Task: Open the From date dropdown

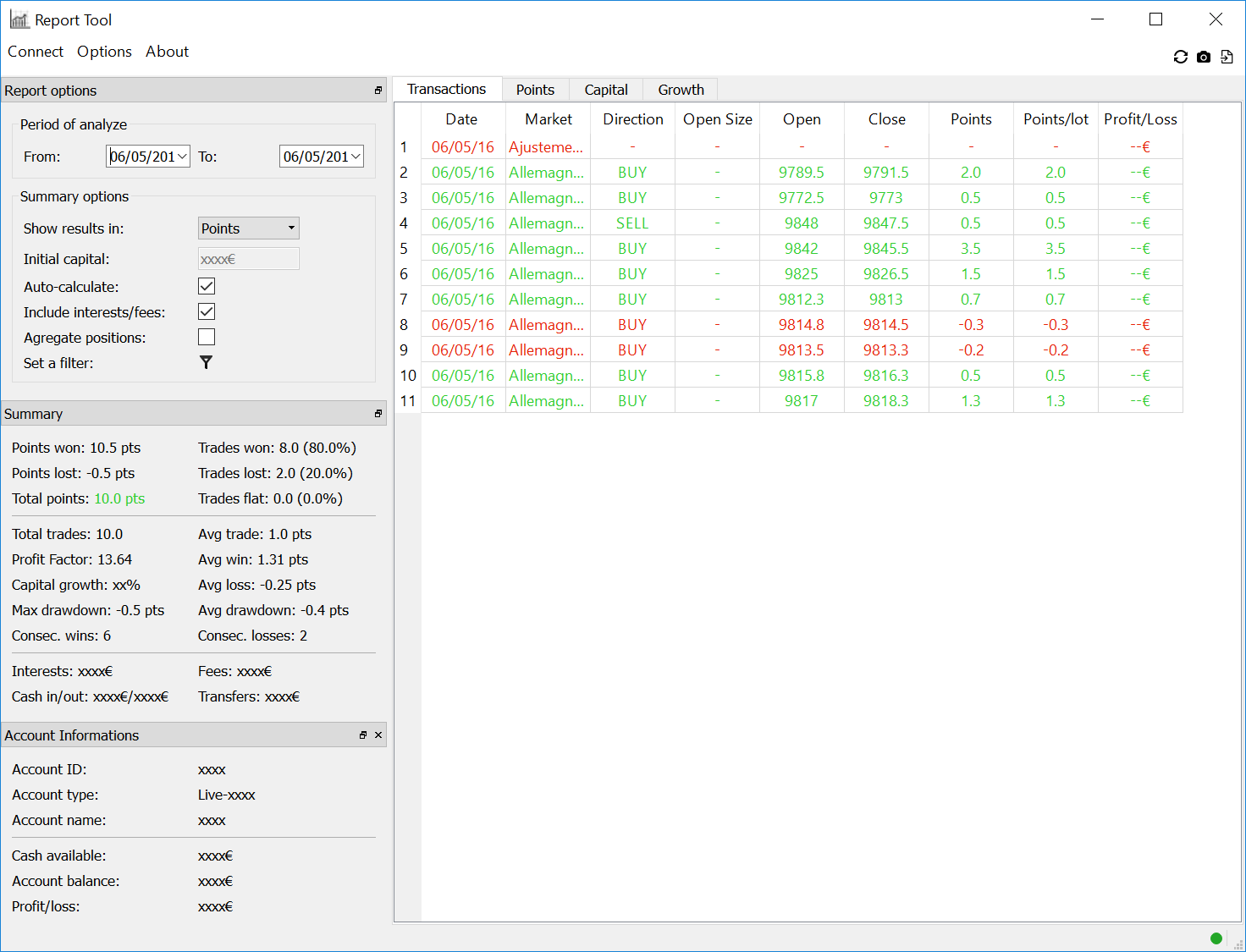Action: point(182,157)
